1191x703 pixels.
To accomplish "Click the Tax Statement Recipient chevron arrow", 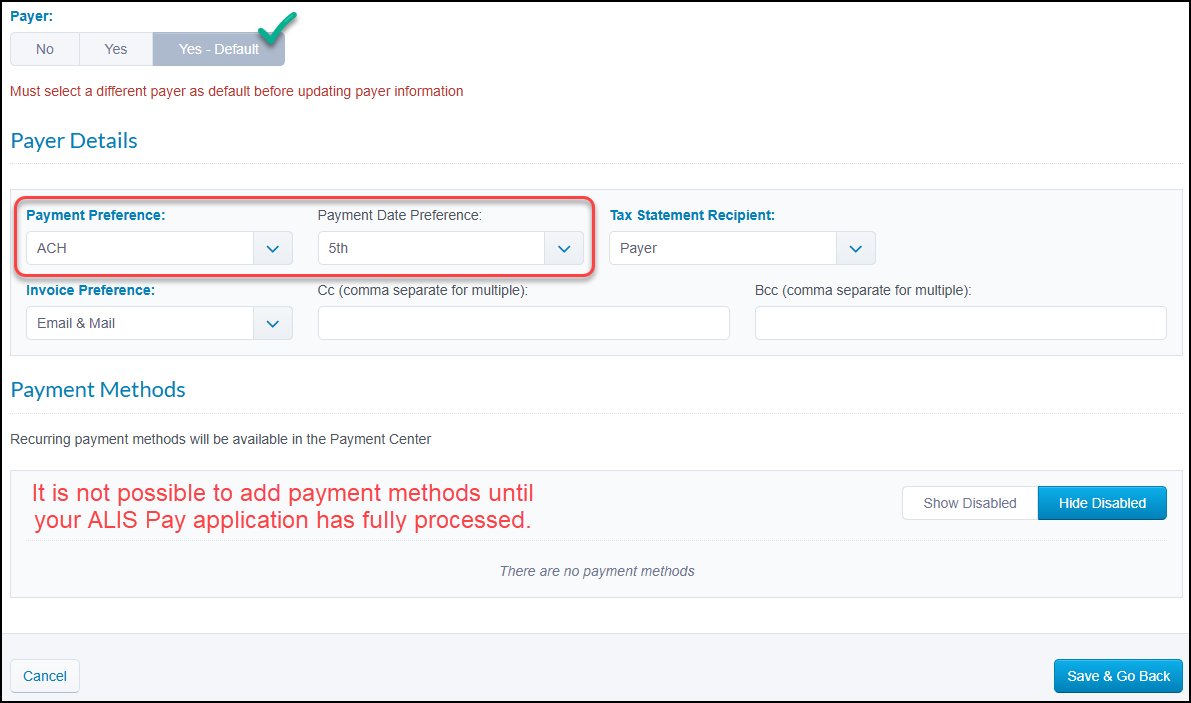I will pos(856,248).
